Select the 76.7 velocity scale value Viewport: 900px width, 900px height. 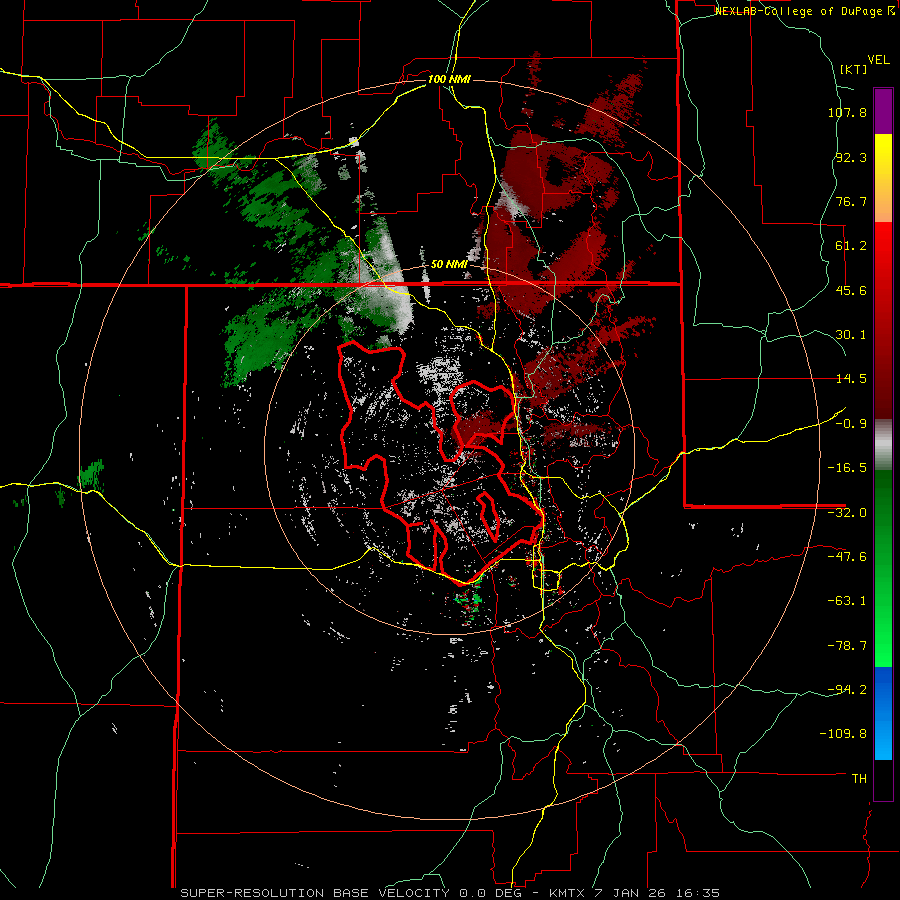(851, 201)
